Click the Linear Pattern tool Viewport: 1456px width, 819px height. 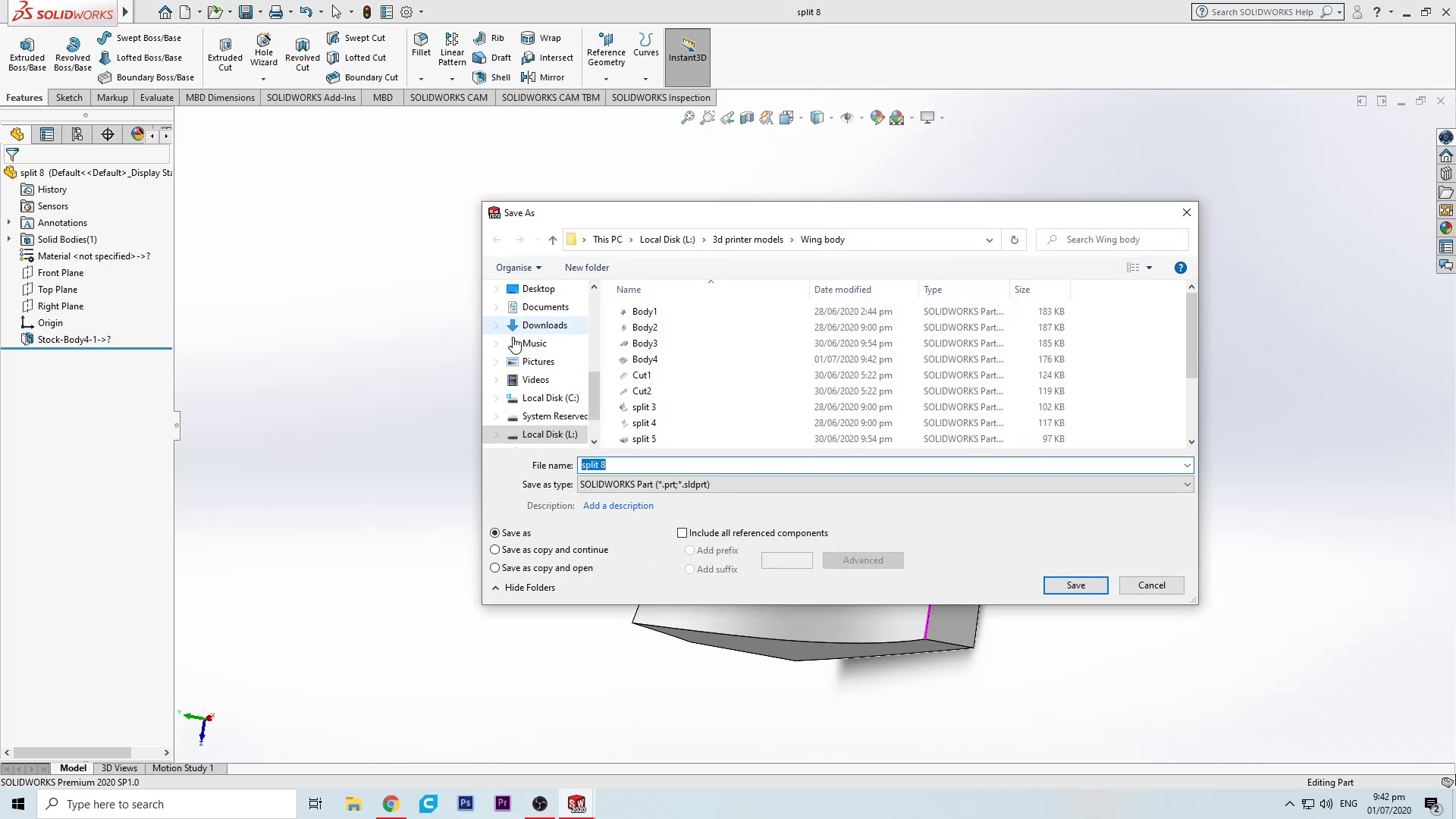coord(452,49)
